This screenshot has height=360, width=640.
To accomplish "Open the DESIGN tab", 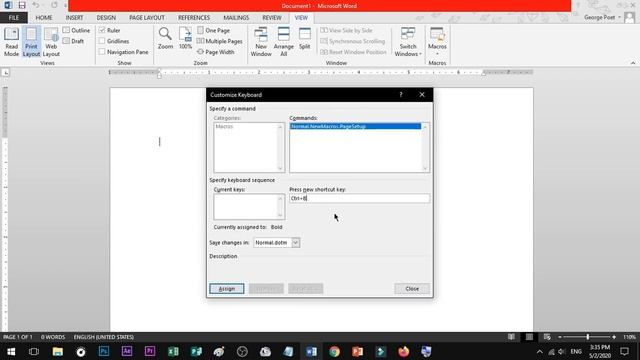I will 106,18.
